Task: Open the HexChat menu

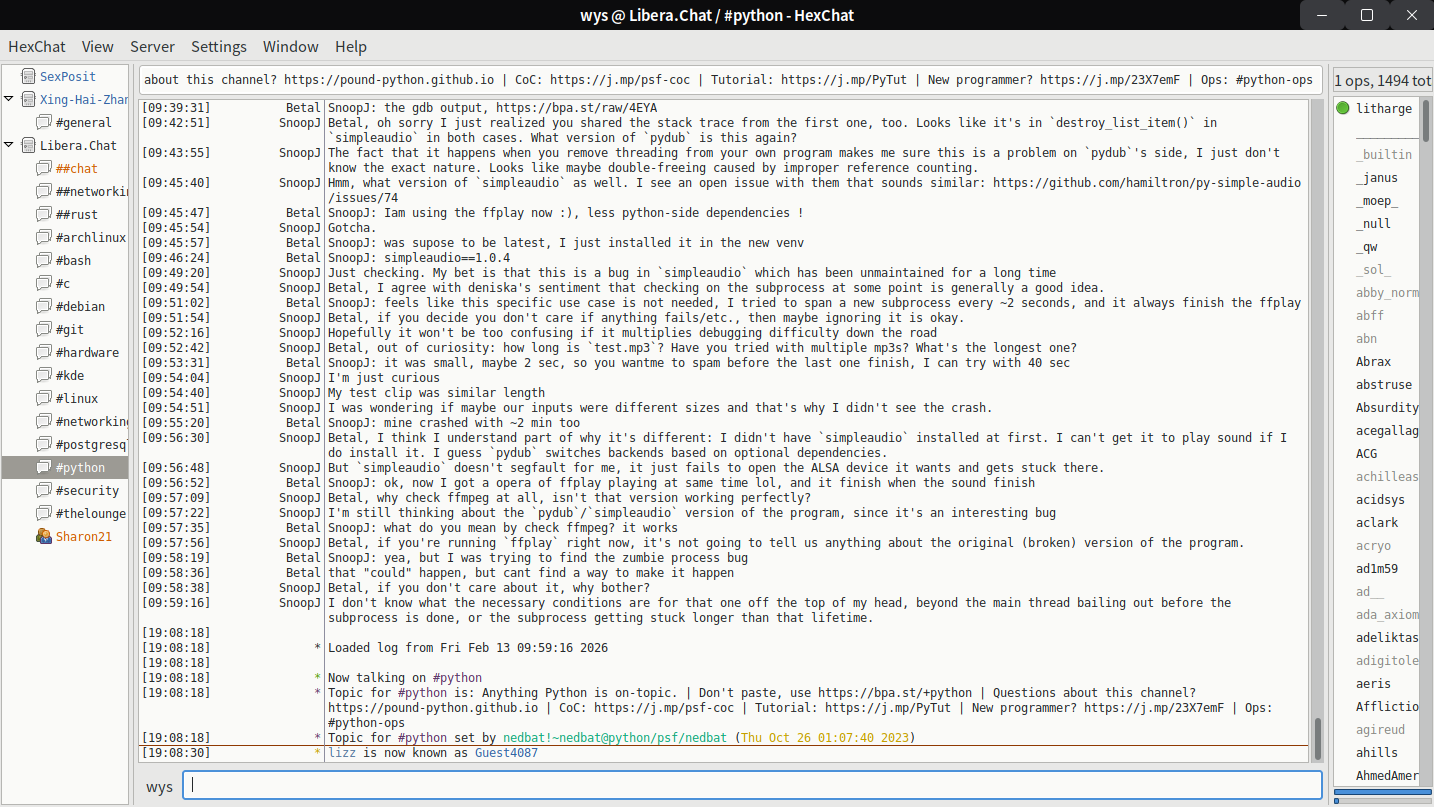Action: [37, 47]
